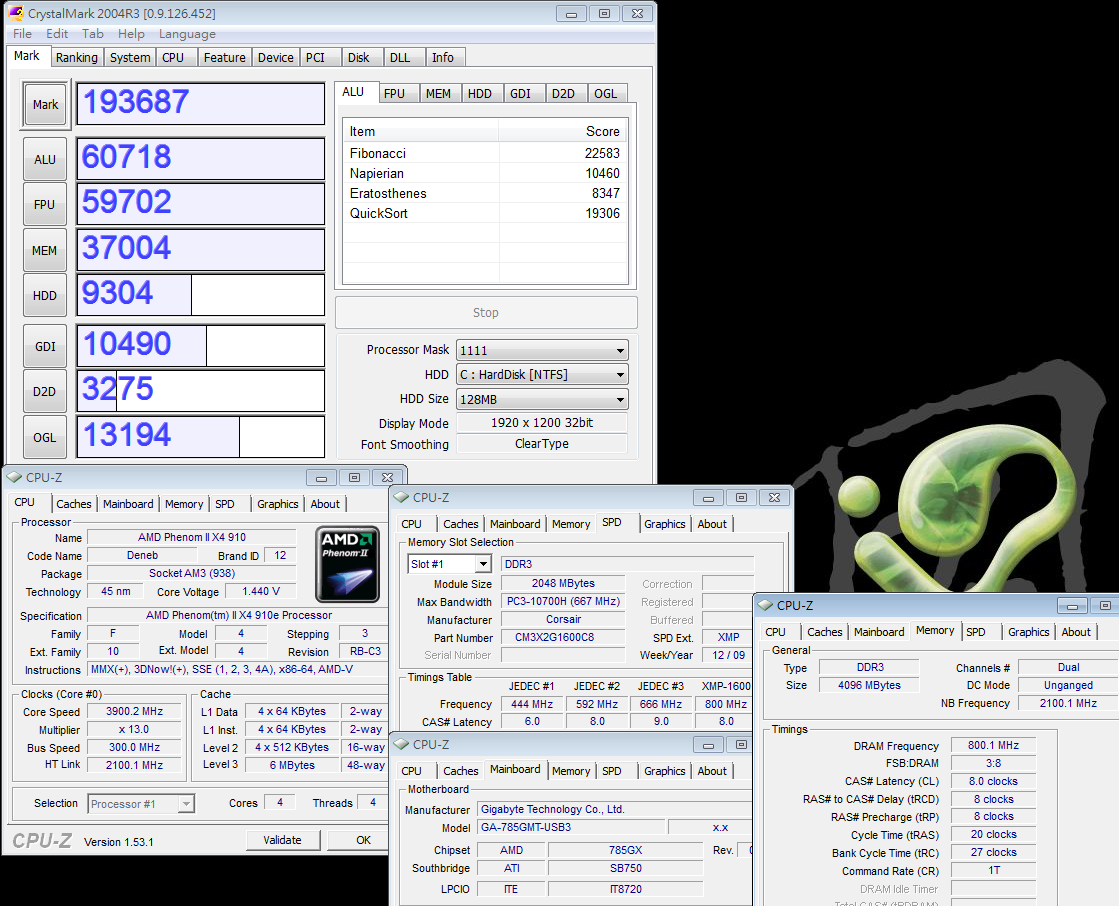Minimize the CPU-Z Memory window
This screenshot has width=1119, height=906.
coord(1072,606)
